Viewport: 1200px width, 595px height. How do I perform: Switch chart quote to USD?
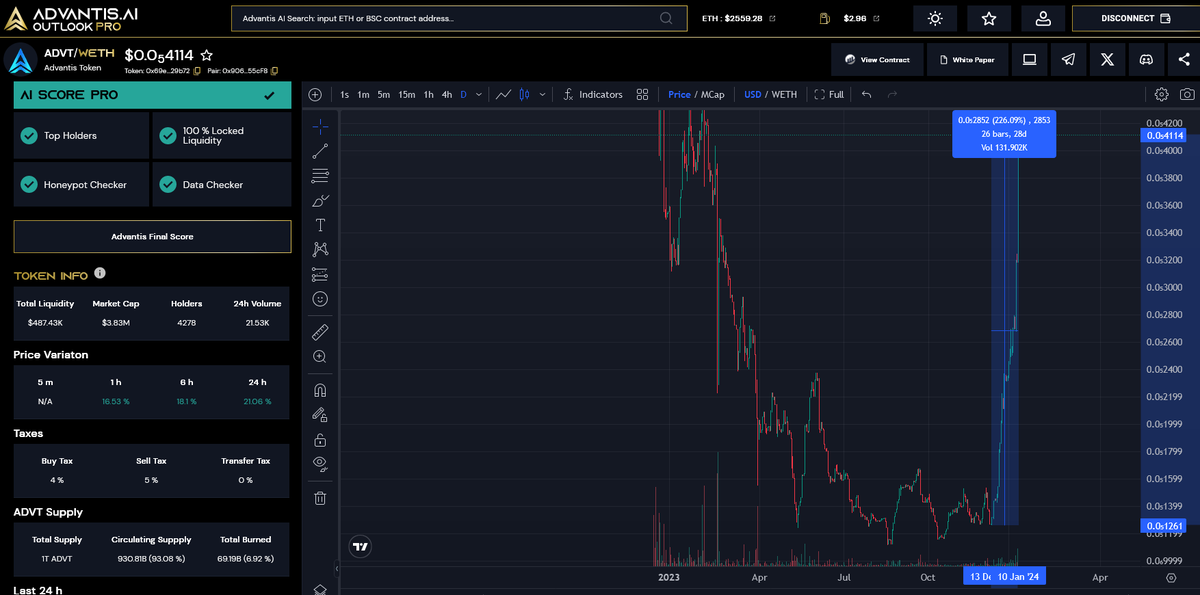[x=752, y=95]
